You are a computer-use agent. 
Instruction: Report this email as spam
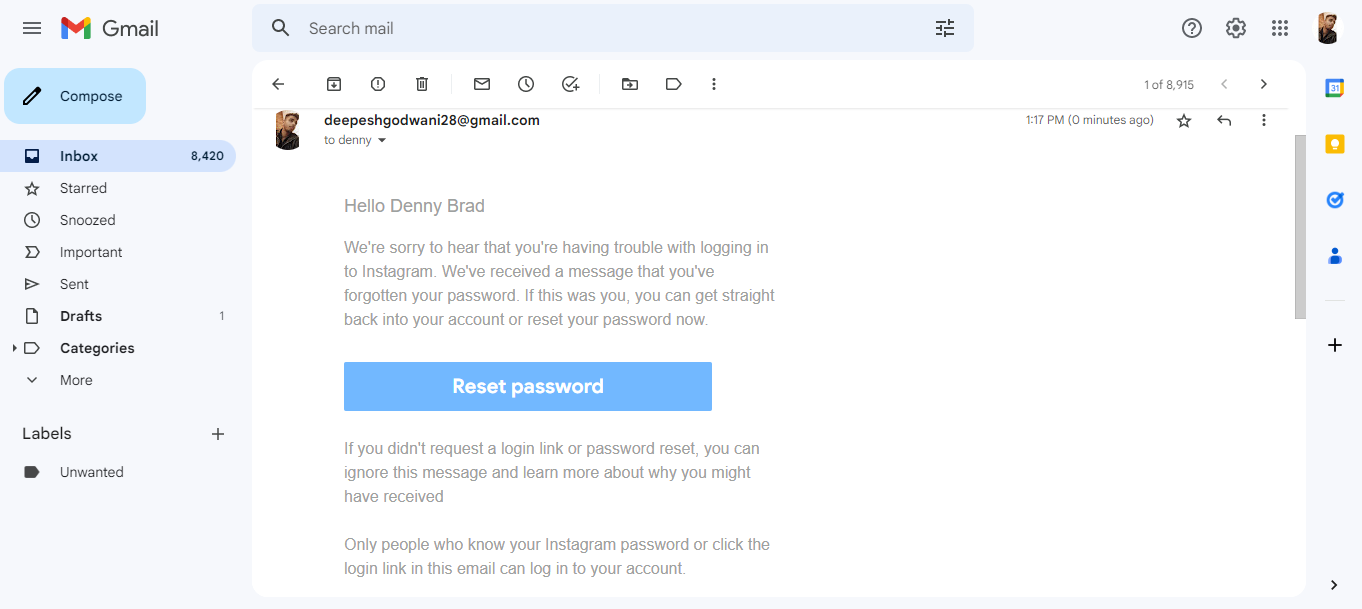pos(377,84)
